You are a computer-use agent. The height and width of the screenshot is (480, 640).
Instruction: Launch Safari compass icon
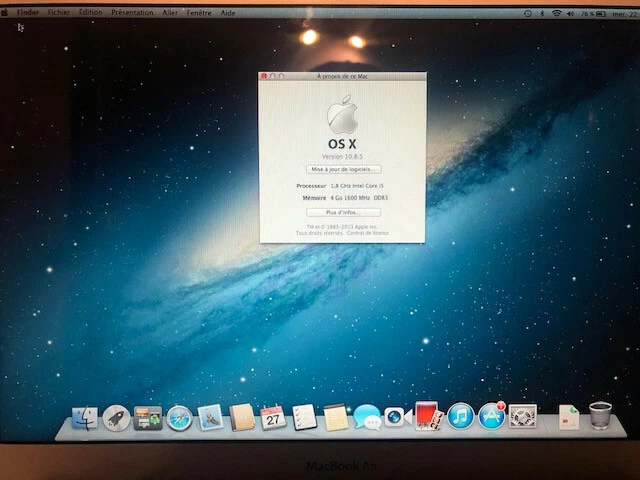179,418
